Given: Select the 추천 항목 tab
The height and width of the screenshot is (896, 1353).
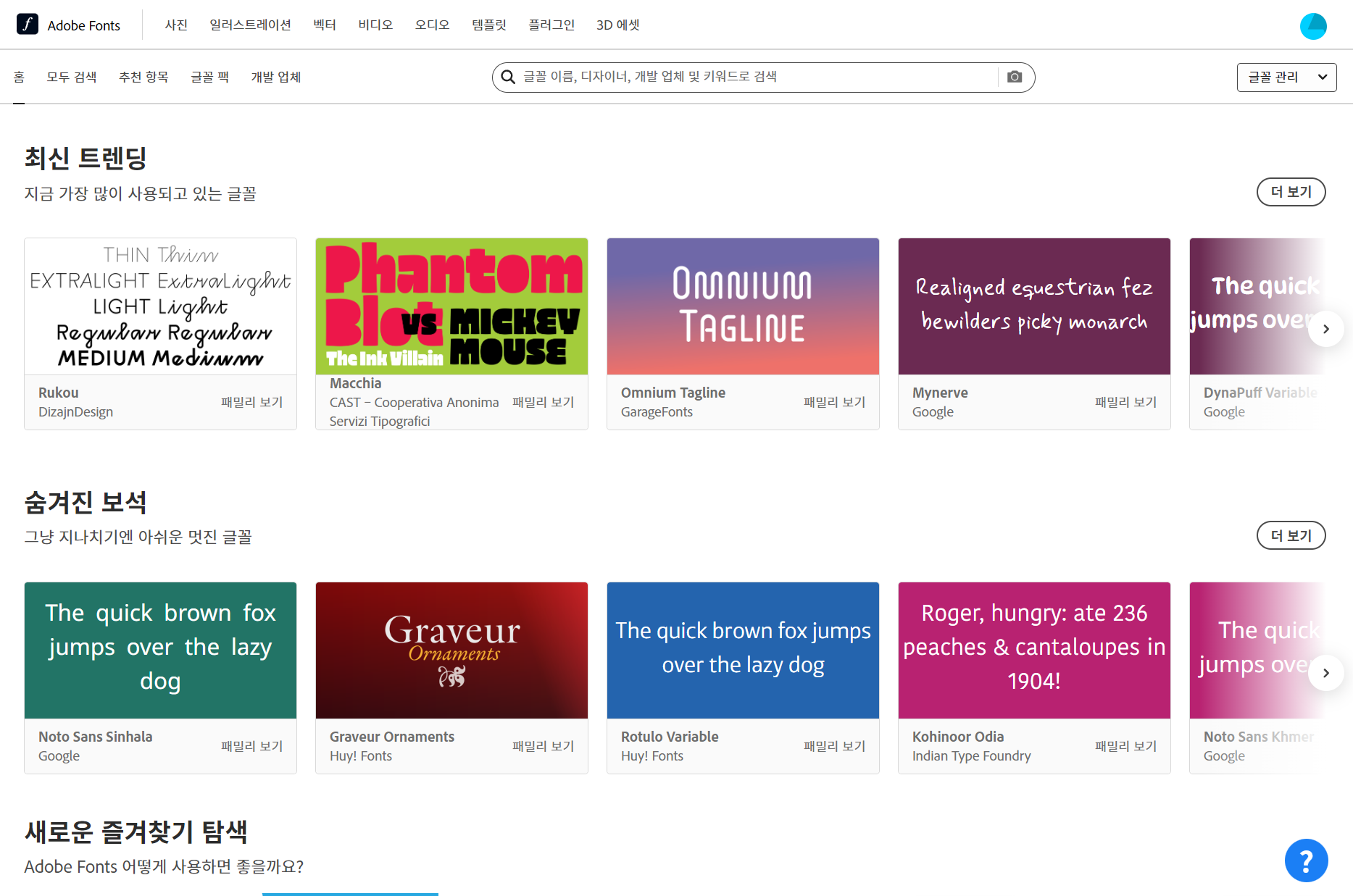Looking at the screenshot, I should coord(143,78).
